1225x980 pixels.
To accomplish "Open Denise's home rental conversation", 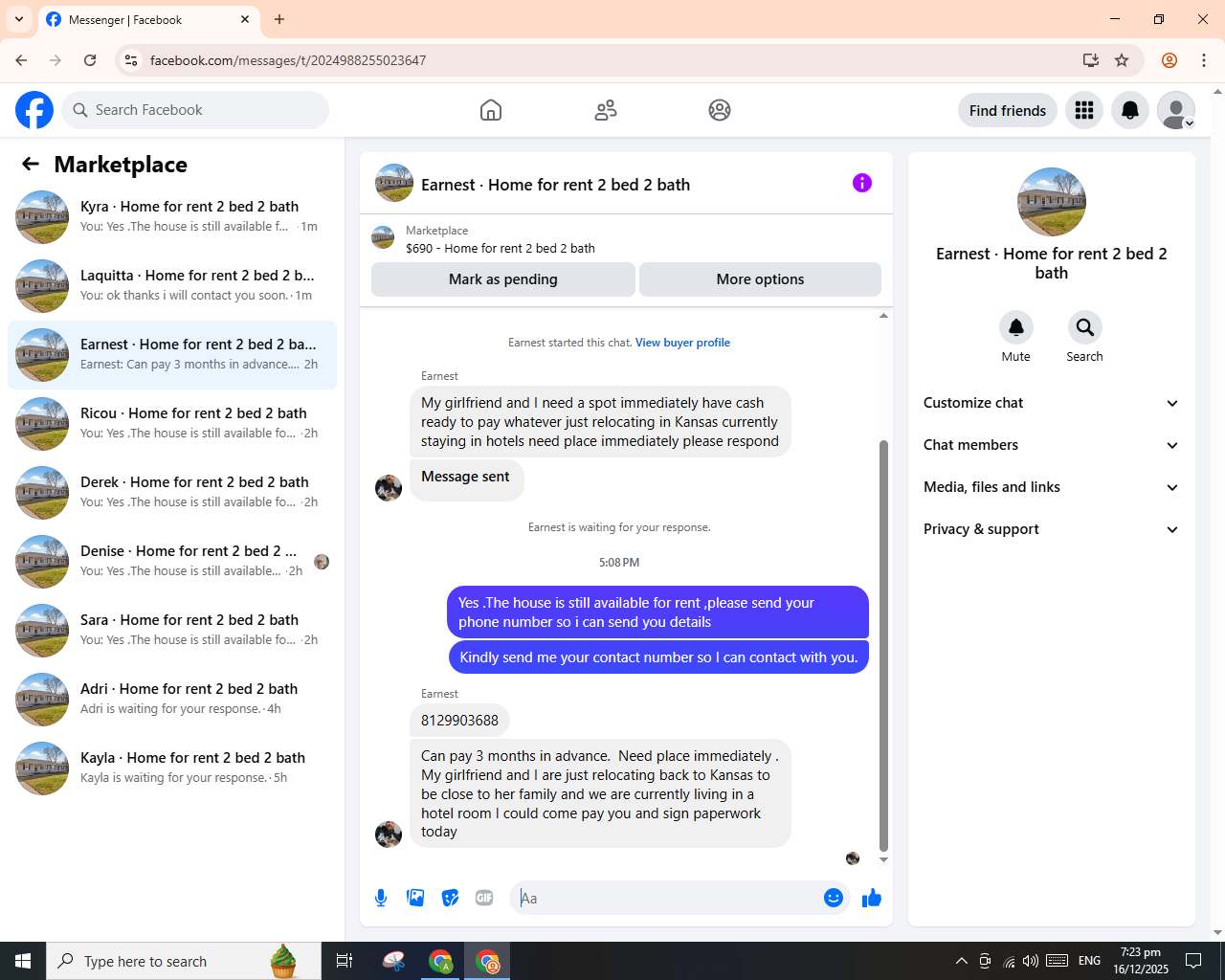I will 172,562.
